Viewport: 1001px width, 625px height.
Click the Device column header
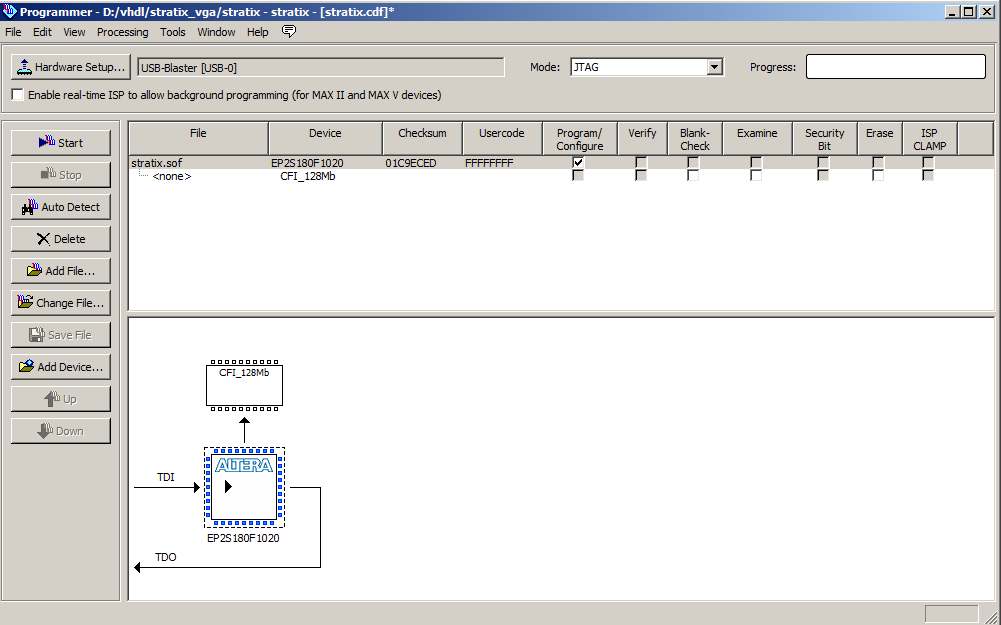tap(326, 139)
